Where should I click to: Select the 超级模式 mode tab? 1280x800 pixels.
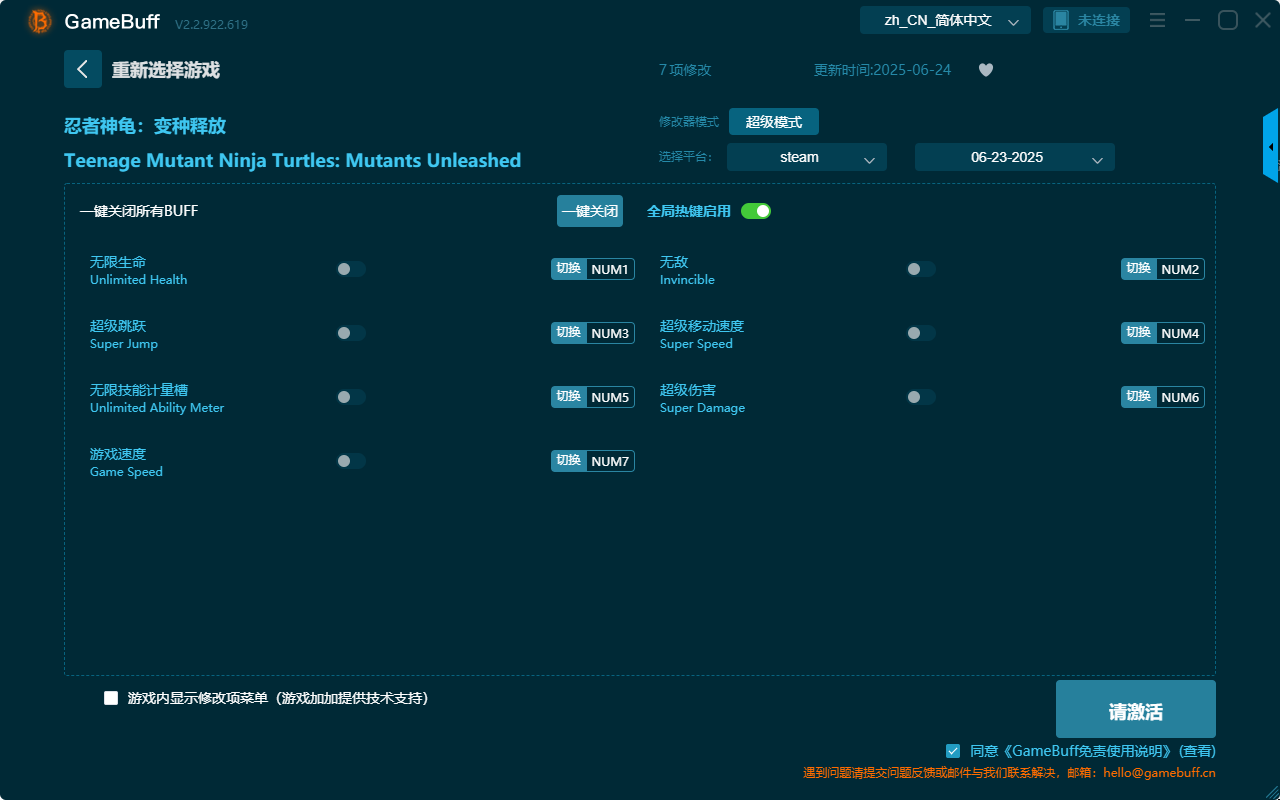pyautogui.click(x=773, y=122)
